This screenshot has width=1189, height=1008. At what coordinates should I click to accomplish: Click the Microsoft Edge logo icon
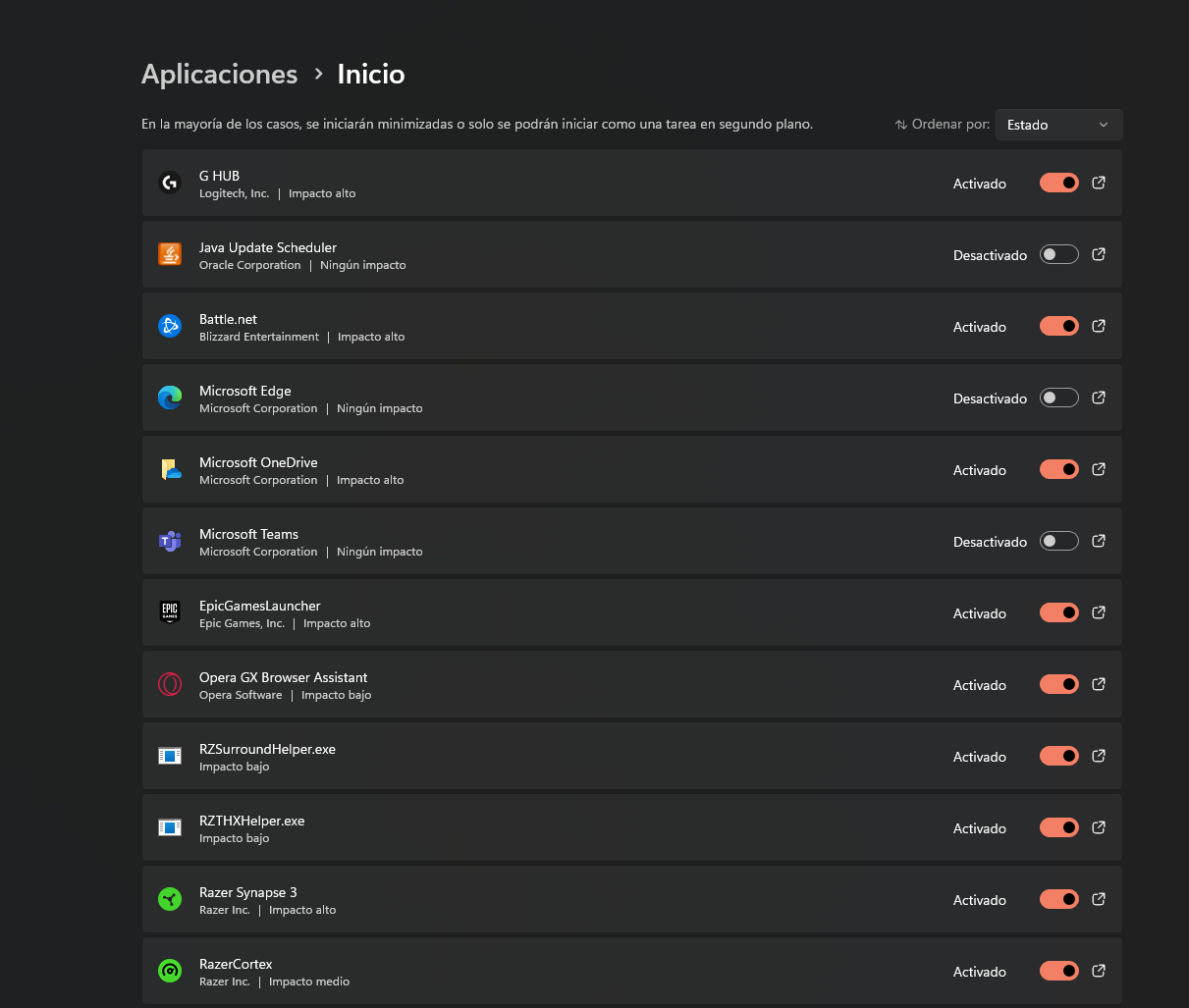(170, 398)
